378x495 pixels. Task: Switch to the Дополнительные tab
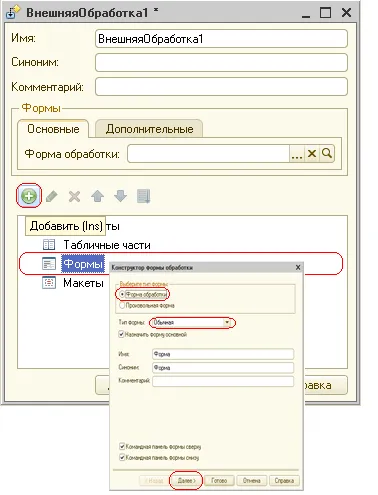click(149, 129)
